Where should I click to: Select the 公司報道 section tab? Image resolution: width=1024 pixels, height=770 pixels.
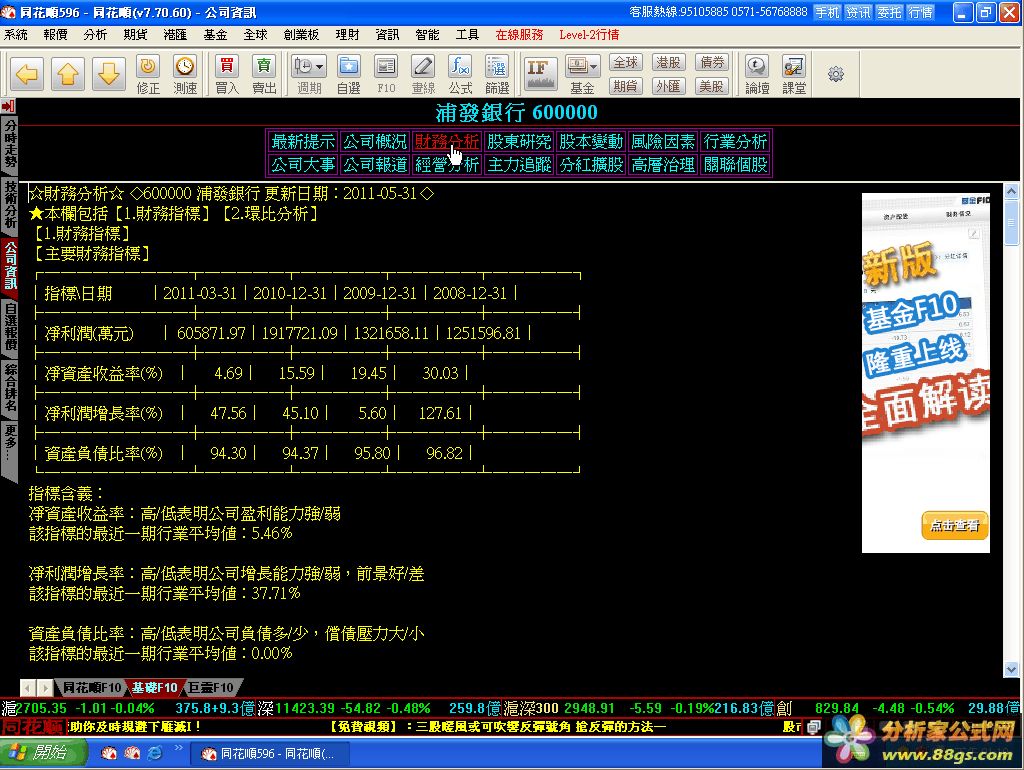375,165
